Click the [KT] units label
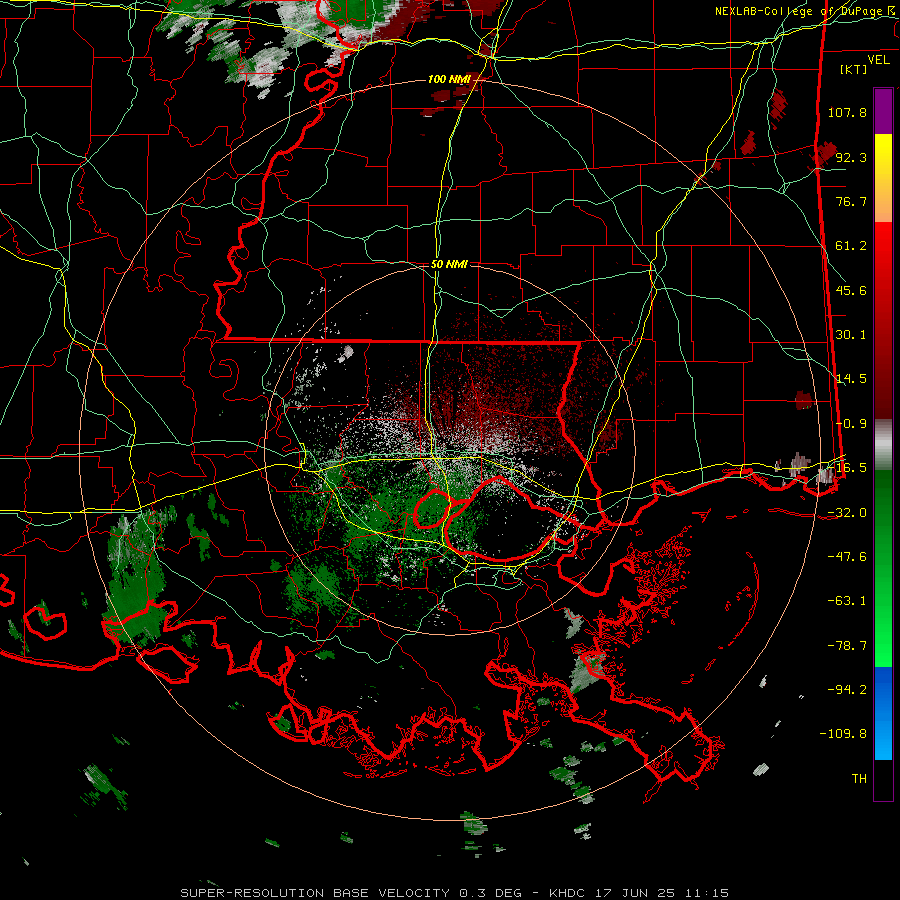Screen dimensions: 900x900 853,69
